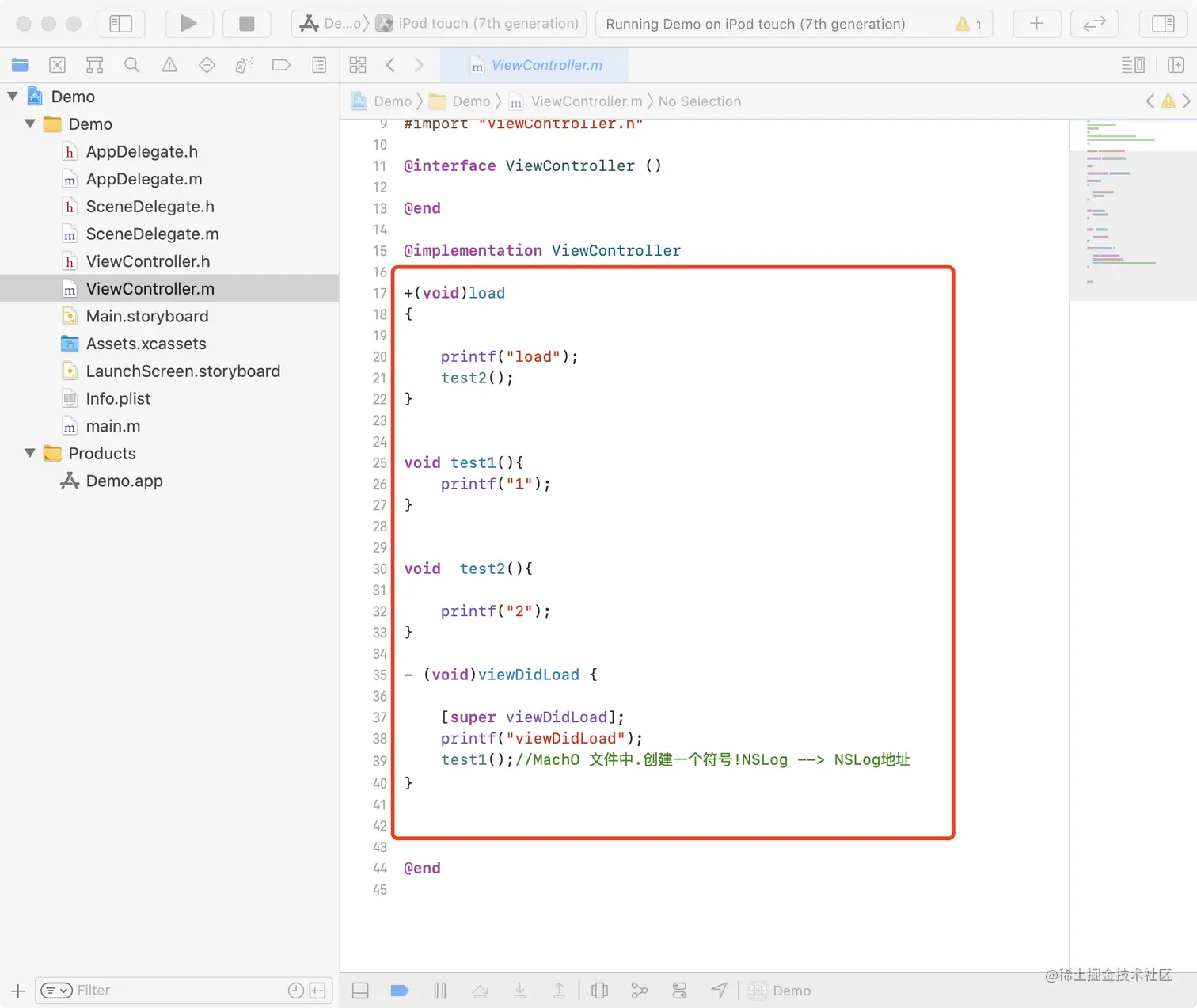Show the Breakpoint navigator icon
Viewport: 1197px width, 1008px height.
tap(281, 65)
